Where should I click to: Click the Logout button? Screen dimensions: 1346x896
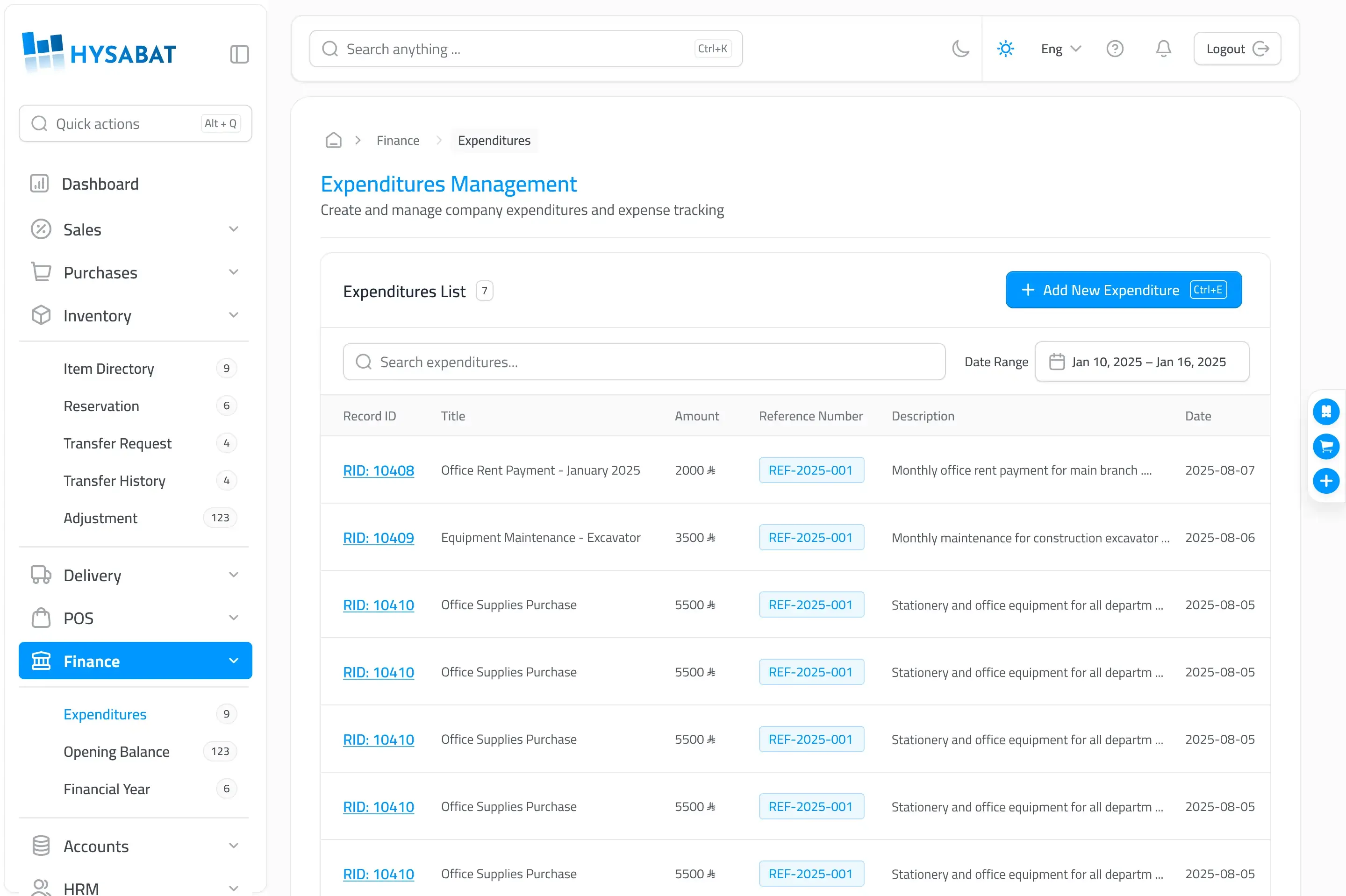tap(1237, 49)
